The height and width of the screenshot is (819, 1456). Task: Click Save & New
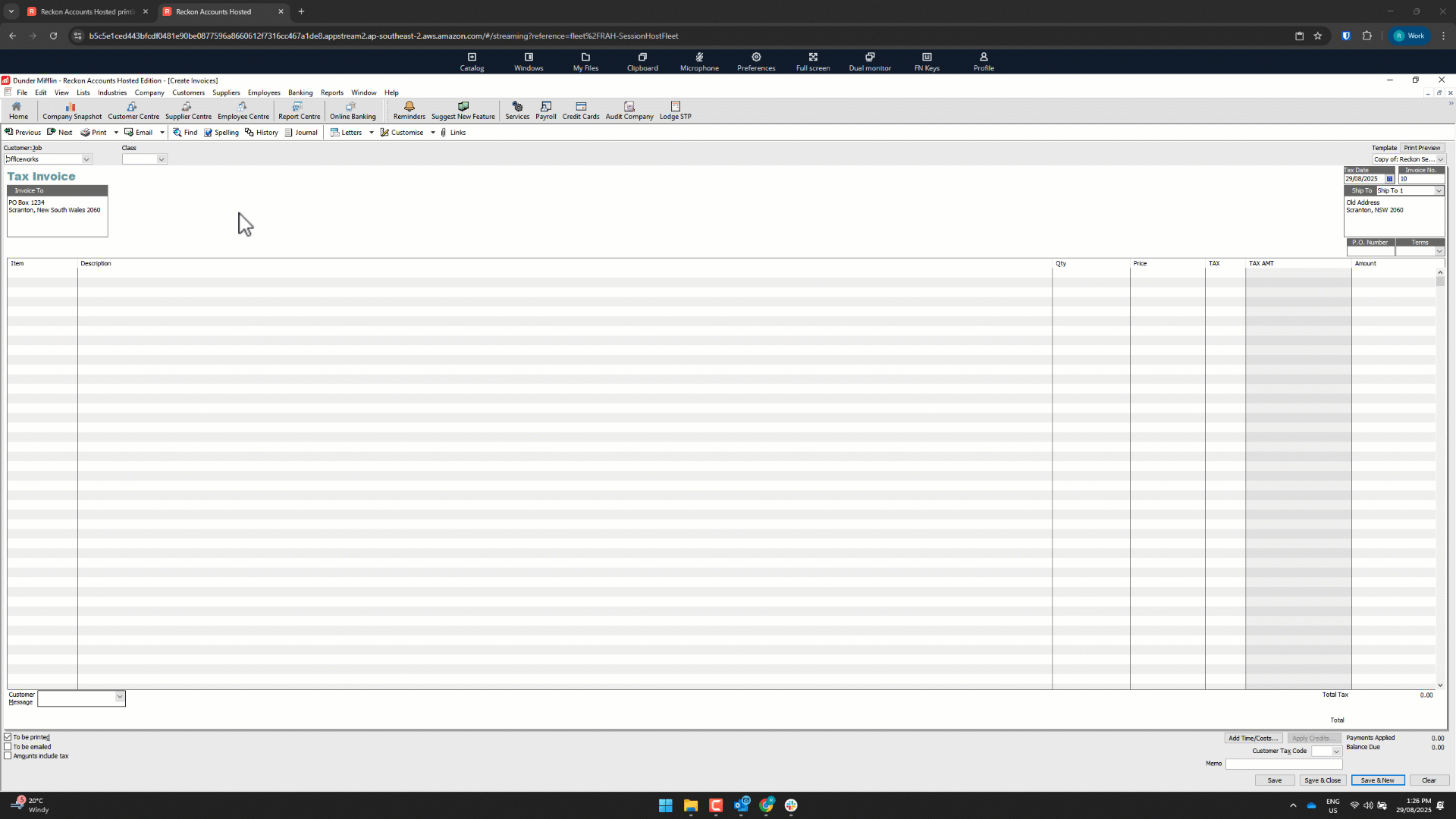tap(1377, 780)
